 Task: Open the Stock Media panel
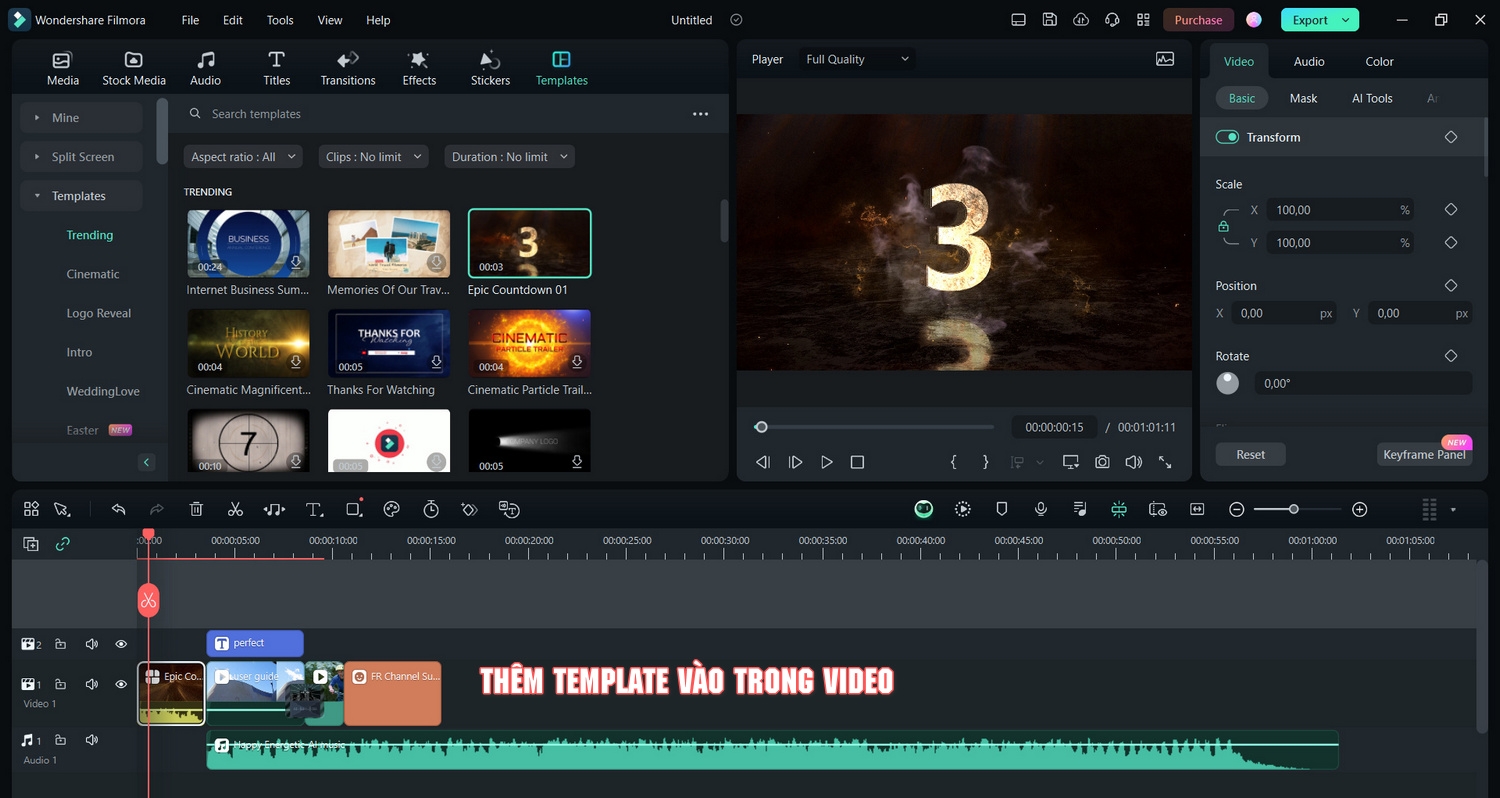click(134, 66)
